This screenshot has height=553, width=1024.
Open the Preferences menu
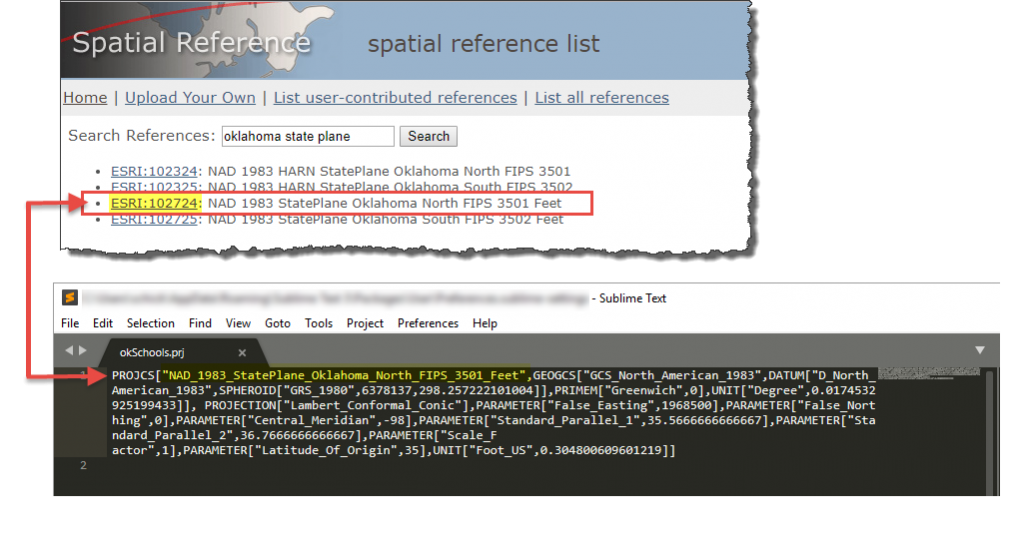point(429,323)
